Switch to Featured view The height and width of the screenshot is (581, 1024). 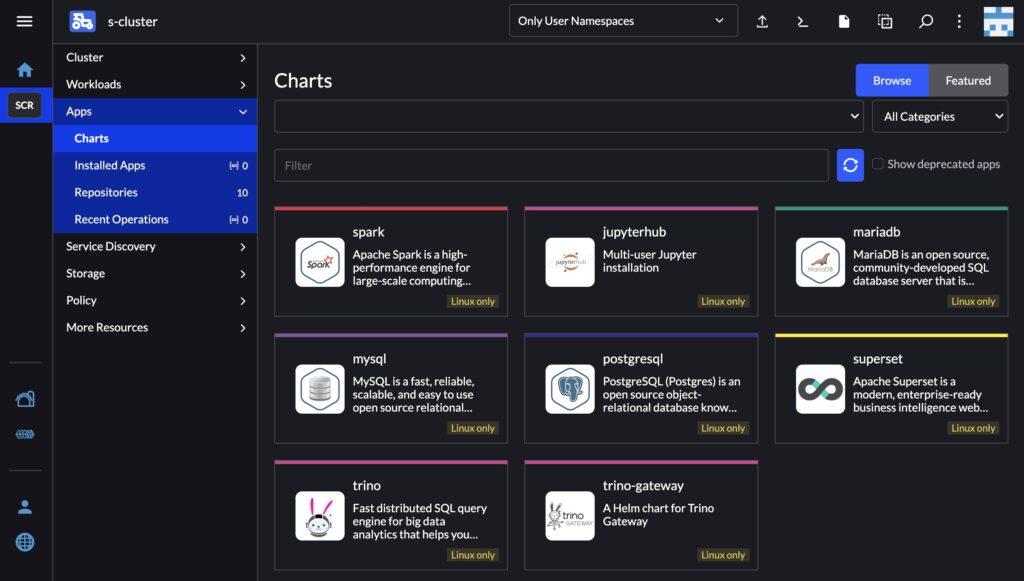point(968,80)
